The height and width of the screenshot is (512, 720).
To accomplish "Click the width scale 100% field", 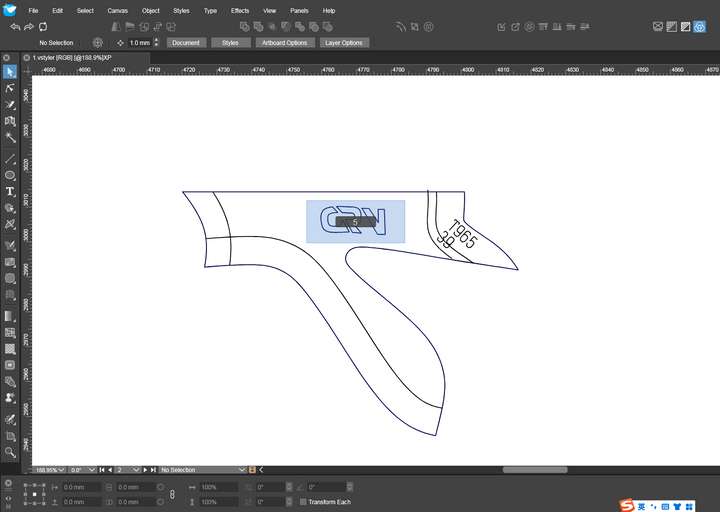I will 218,487.
